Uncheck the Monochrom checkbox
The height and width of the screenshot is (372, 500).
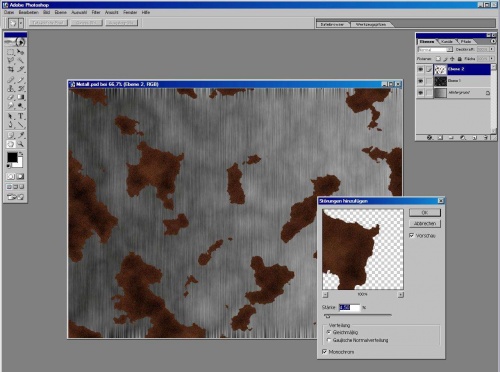324,352
